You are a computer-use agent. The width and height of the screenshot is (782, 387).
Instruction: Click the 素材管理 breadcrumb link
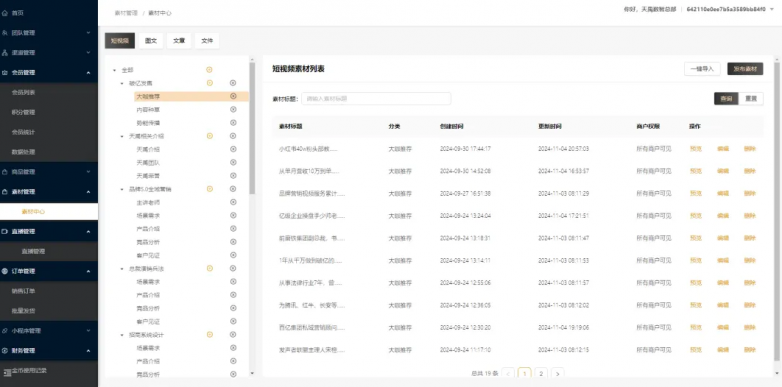click(125, 13)
